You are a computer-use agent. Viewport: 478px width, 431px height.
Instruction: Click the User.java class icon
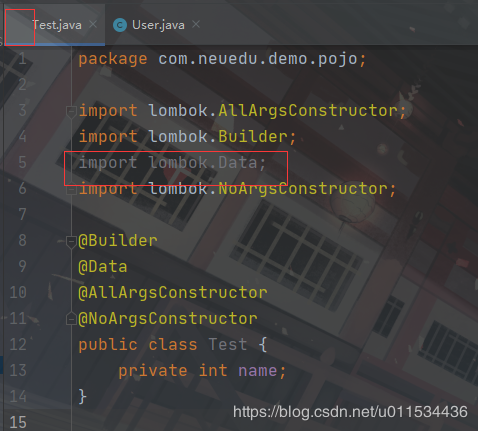tap(120, 25)
